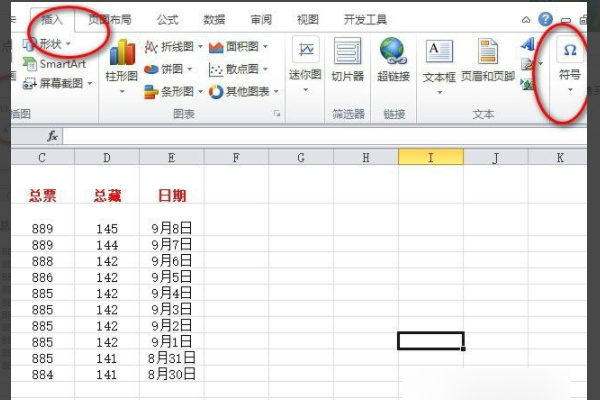Click the 面积图 area chart icon
The height and width of the screenshot is (400, 600).
(216, 47)
